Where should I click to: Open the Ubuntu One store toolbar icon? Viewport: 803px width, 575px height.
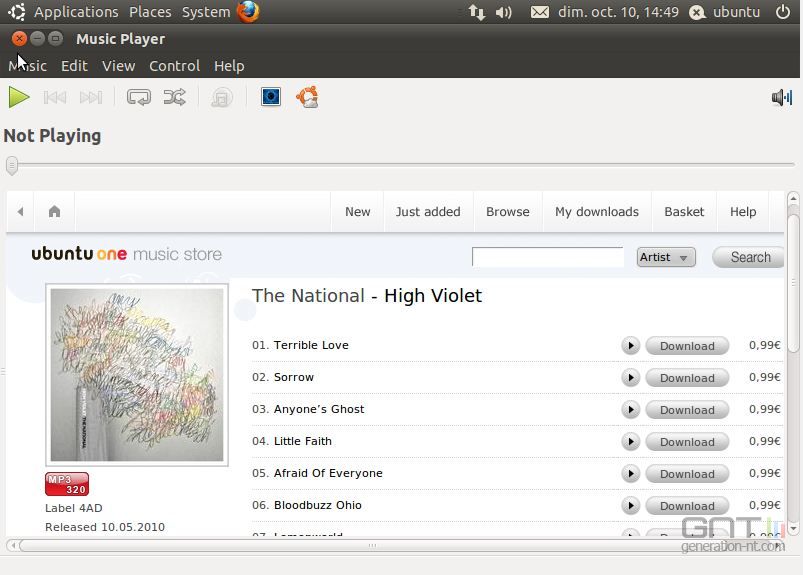click(307, 97)
